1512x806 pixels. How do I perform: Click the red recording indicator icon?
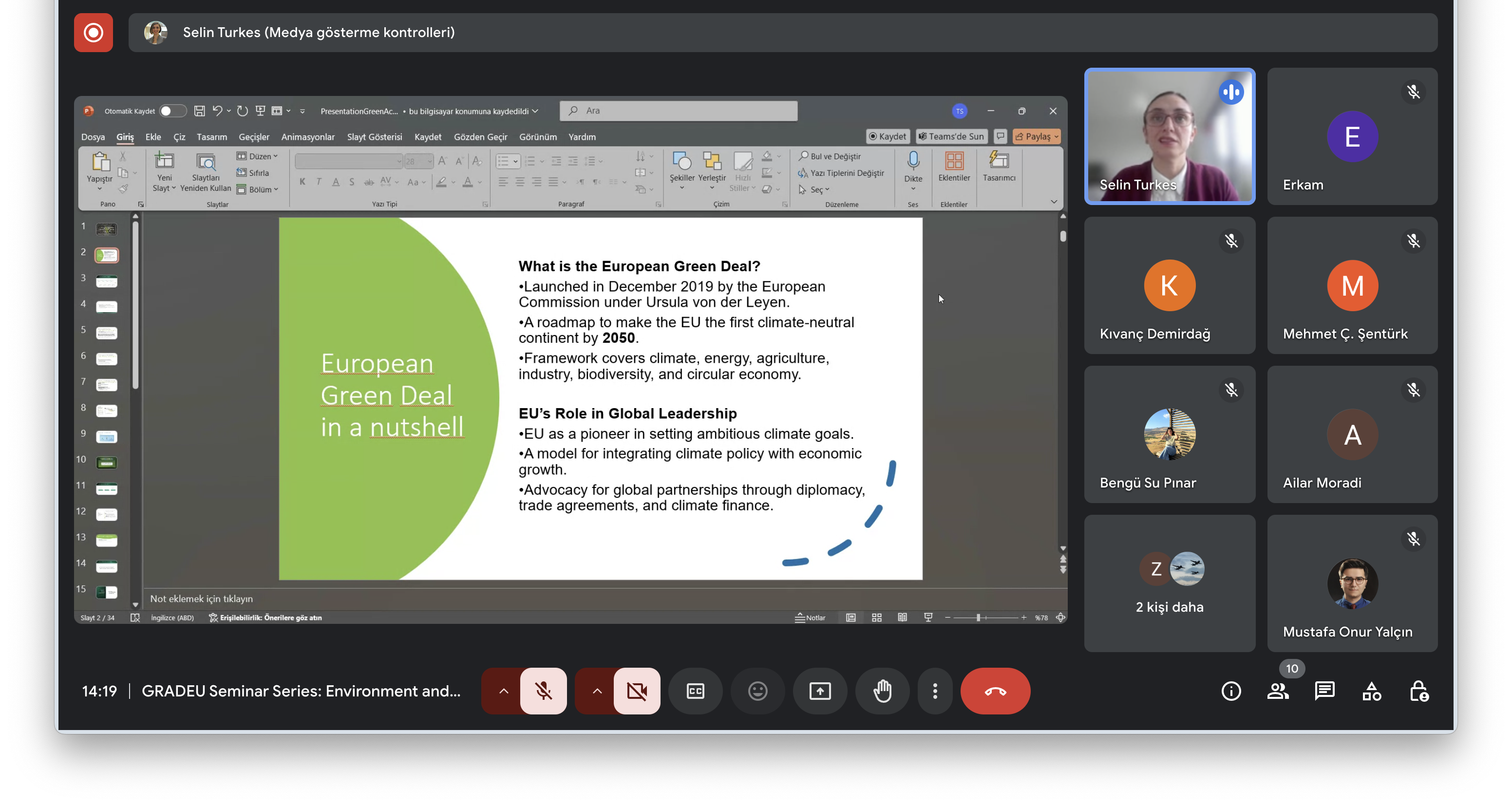click(x=94, y=32)
